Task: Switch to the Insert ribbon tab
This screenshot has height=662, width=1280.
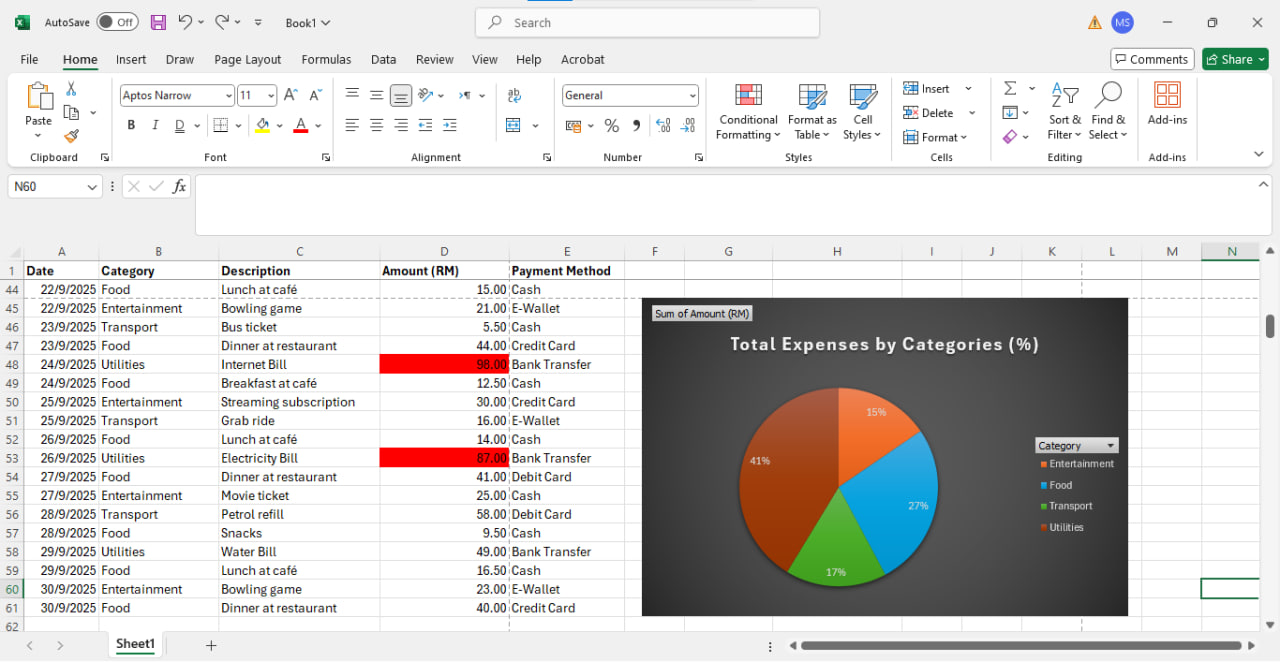Action: click(x=131, y=60)
